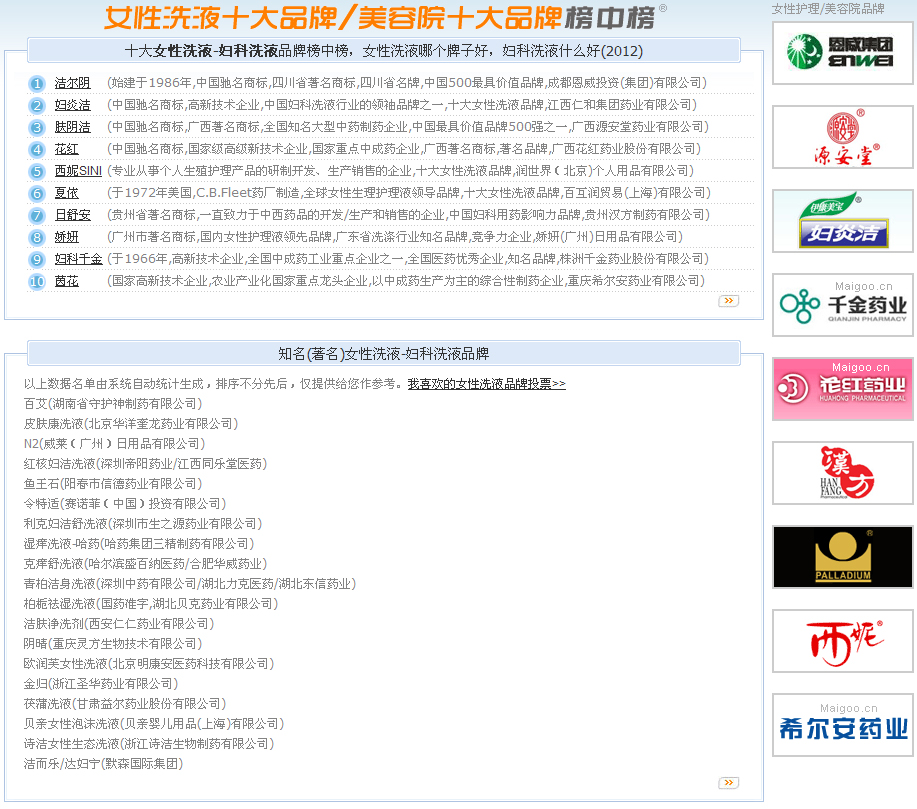This screenshot has width=917, height=809.
Task: Select the 贝亲女性泡沫洗液 brand entry
Action: coord(154,724)
